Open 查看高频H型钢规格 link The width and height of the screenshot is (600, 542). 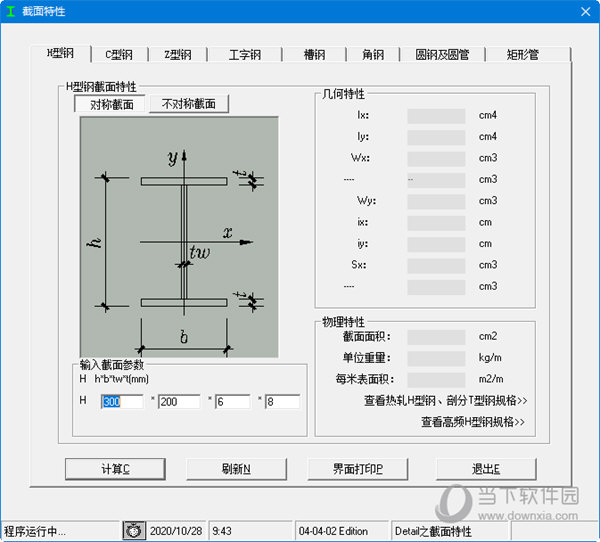click(473, 422)
